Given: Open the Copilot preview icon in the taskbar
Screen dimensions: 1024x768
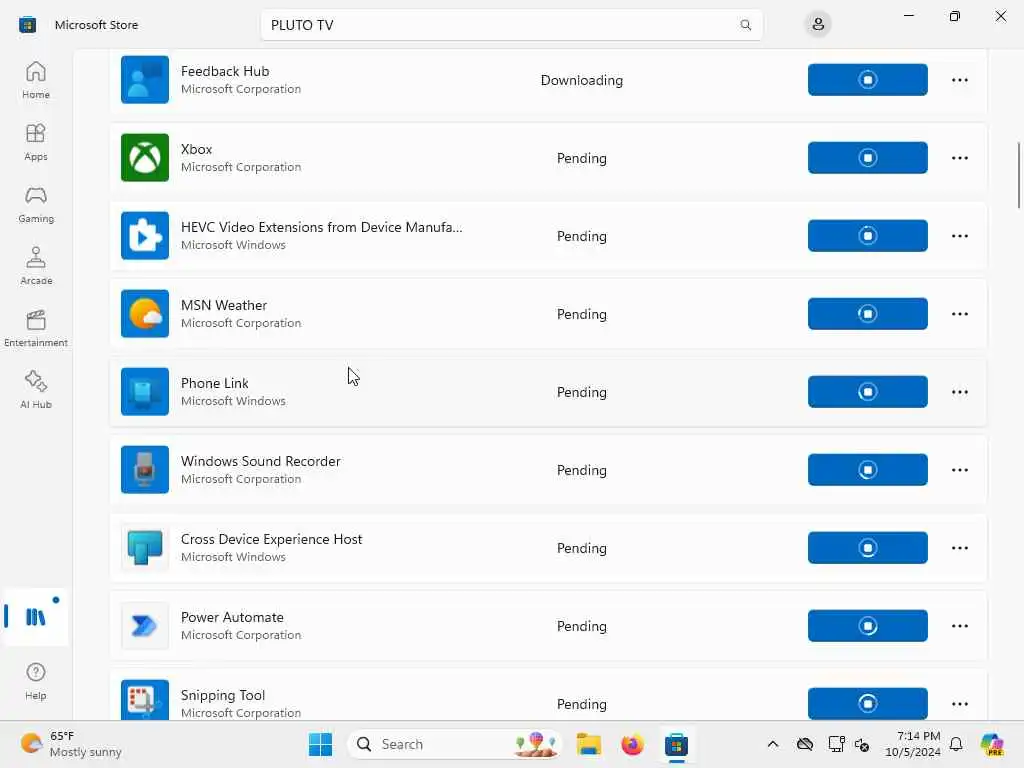Looking at the screenshot, I should 992,744.
